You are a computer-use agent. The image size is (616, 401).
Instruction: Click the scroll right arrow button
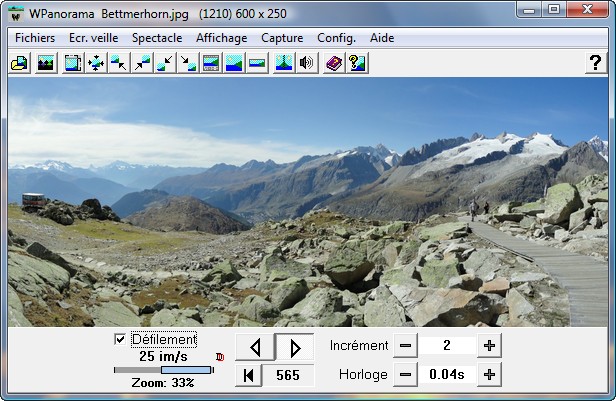[x=295, y=347]
